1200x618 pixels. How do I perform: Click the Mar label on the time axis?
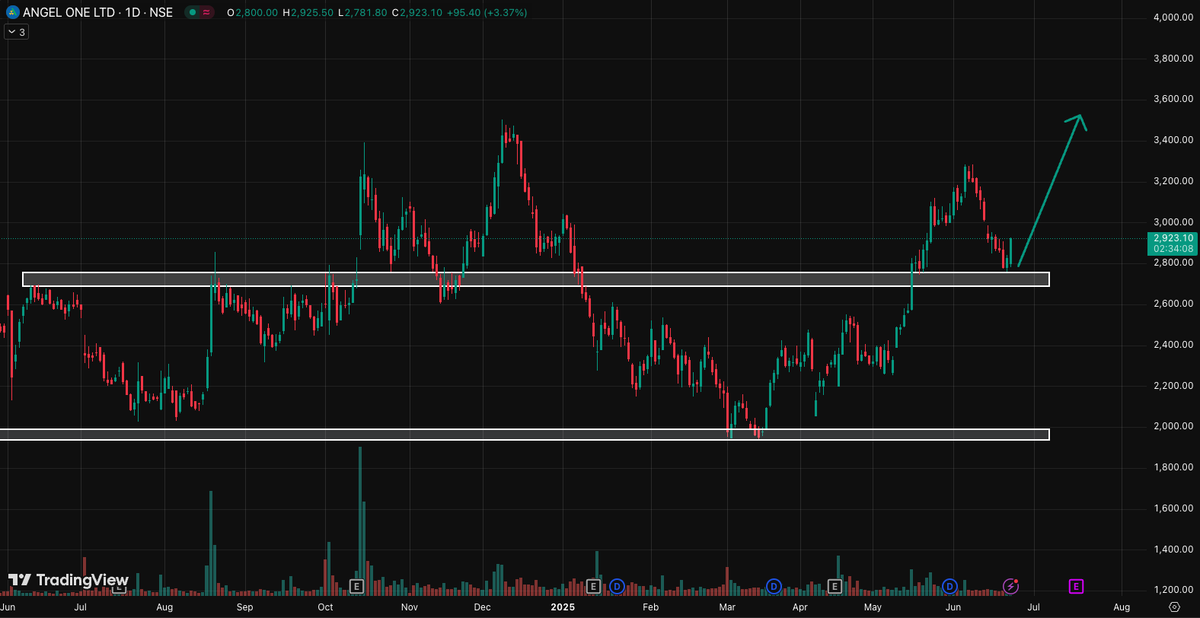pos(727,606)
